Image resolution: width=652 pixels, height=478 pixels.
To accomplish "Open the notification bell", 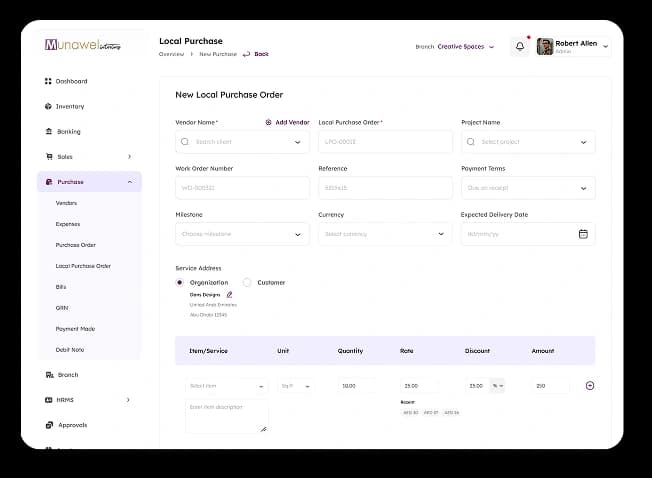I will coord(520,46).
